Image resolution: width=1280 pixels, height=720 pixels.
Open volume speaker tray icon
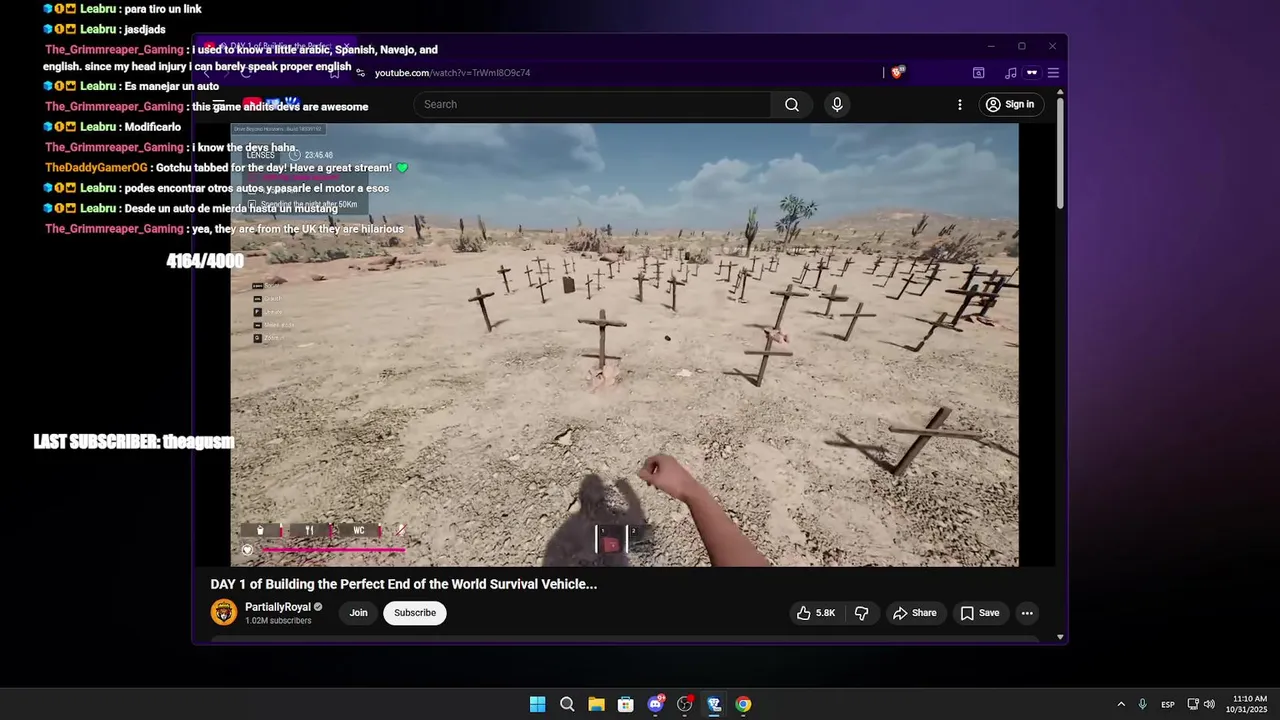click(1209, 704)
